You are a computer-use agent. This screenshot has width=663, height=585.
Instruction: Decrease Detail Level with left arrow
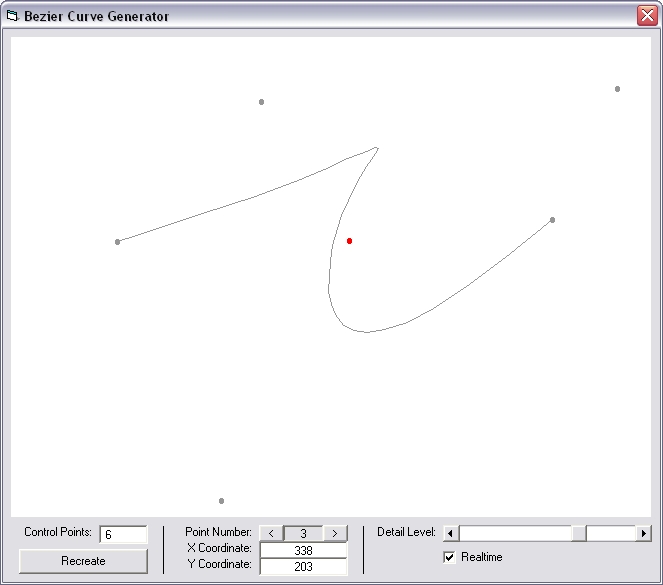(451, 534)
